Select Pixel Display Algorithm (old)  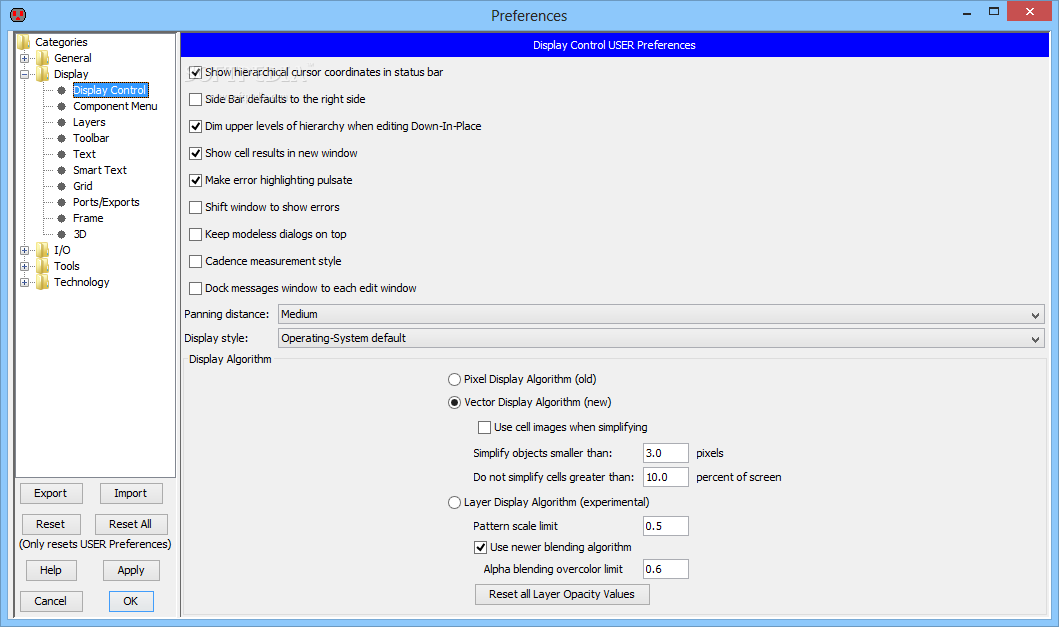pos(455,380)
